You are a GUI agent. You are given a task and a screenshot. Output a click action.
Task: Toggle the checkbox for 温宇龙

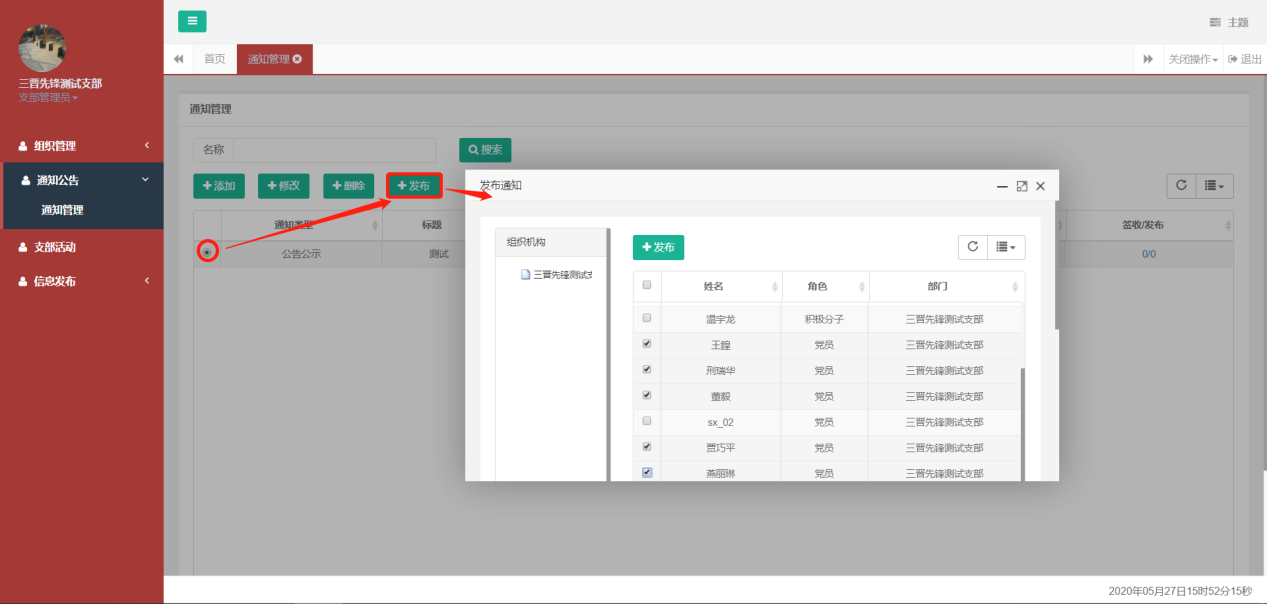(647, 318)
